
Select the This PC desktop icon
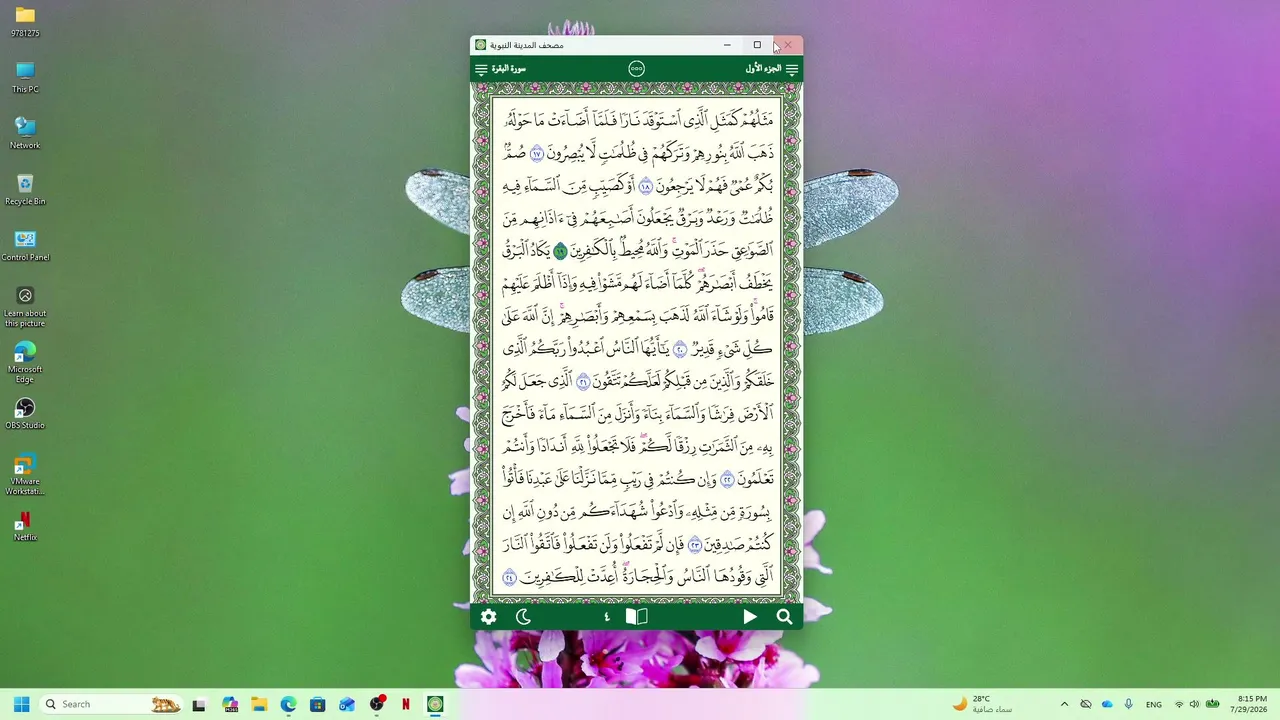coord(25,77)
